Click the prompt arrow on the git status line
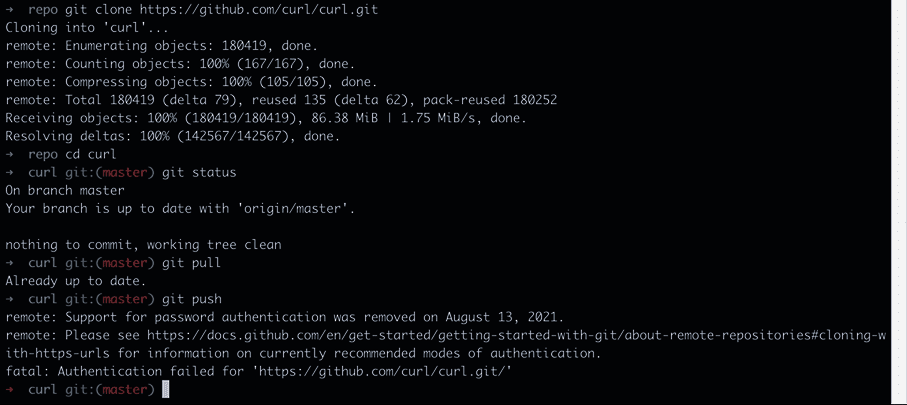907x405 pixels. point(9,172)
